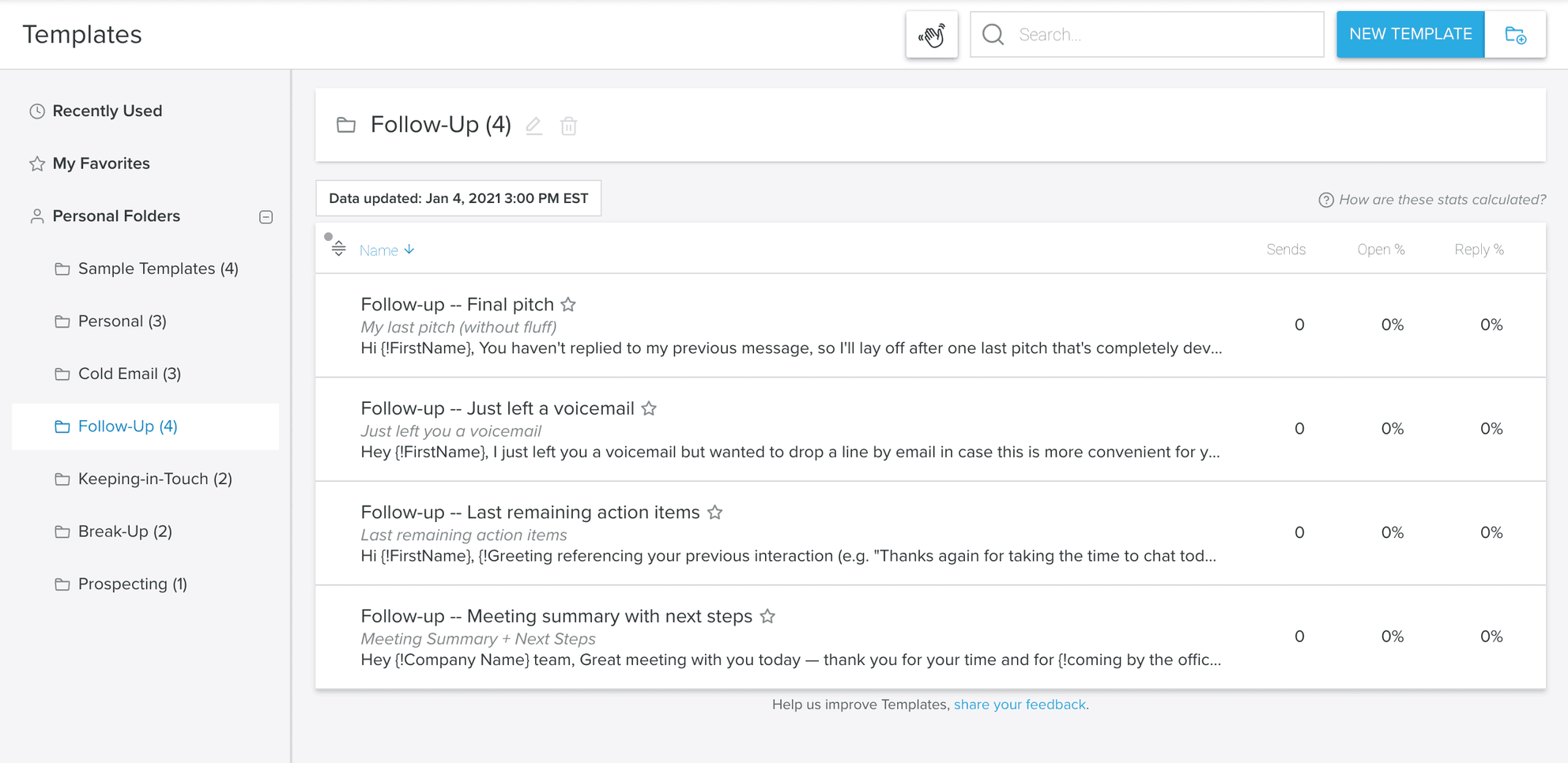Click the magnifying glass in the search bar
This screenshot has height=763, width=1568.
click(993, 34)
